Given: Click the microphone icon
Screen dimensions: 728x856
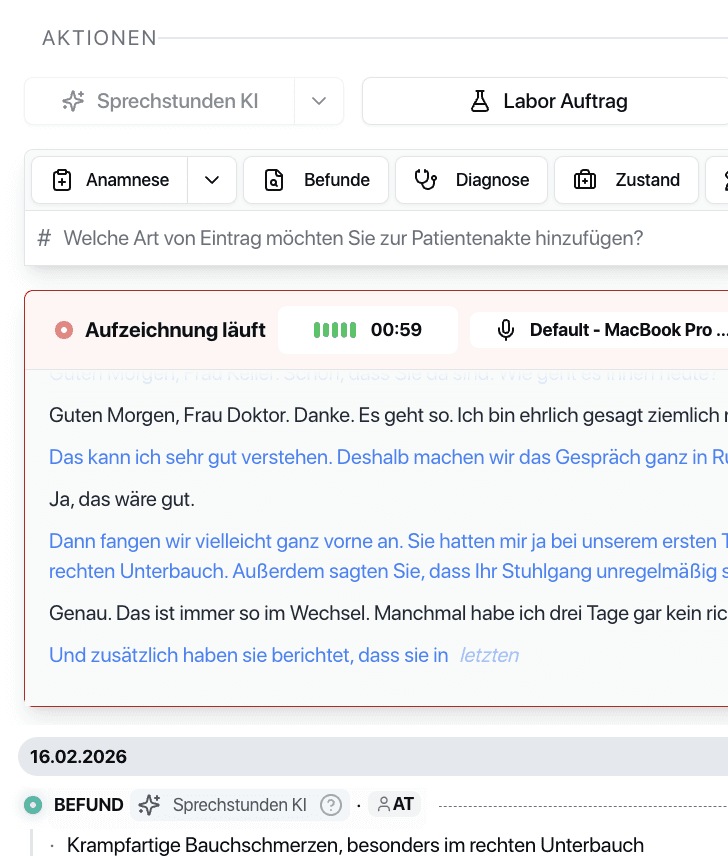Looking at the screenshot, I should pyautogui.click(x=506, y=330).
